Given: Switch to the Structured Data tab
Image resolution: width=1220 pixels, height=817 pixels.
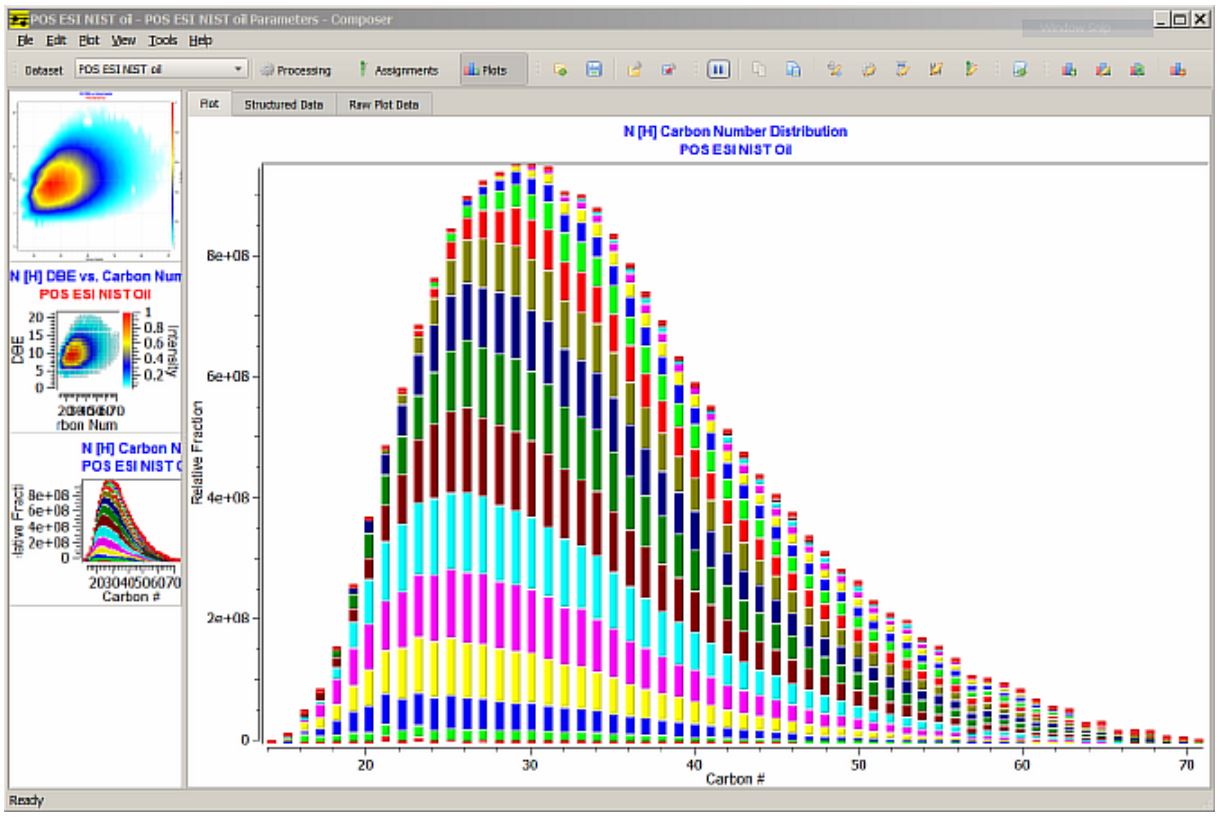Looking at the screenshot, I should click(x=284, y=105).
